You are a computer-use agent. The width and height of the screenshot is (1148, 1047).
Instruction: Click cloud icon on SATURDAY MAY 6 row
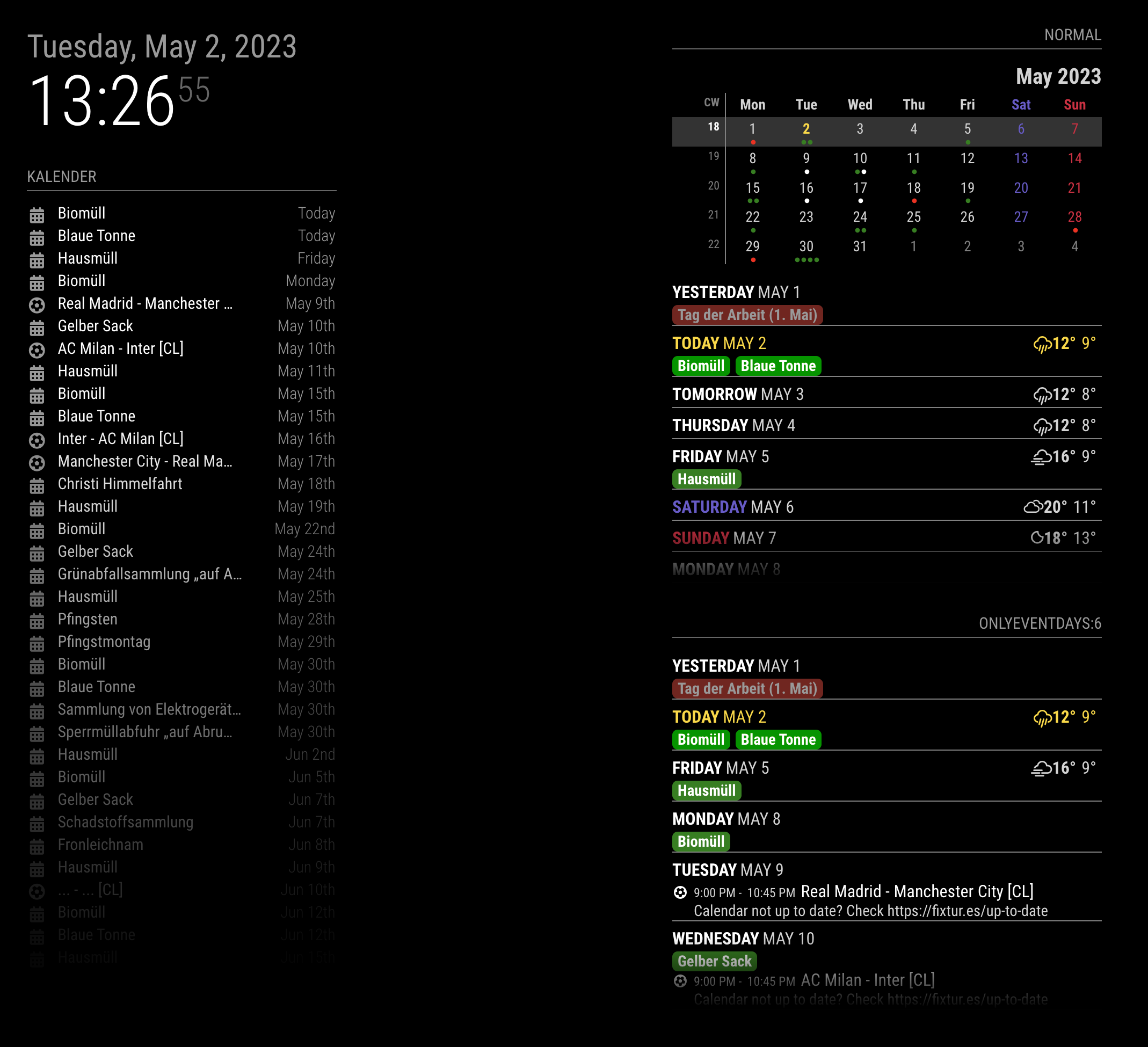(x=1033, y=507)
